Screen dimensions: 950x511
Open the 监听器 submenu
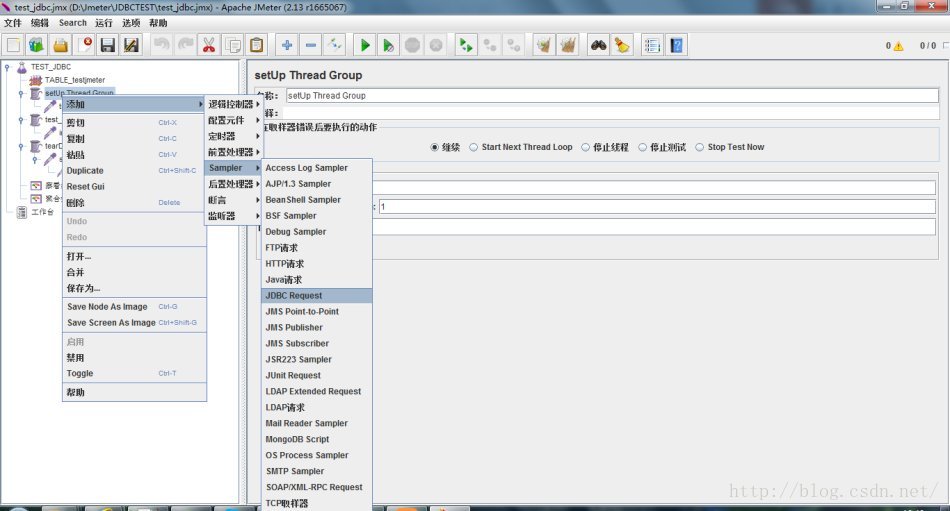[x=233, y=216]
